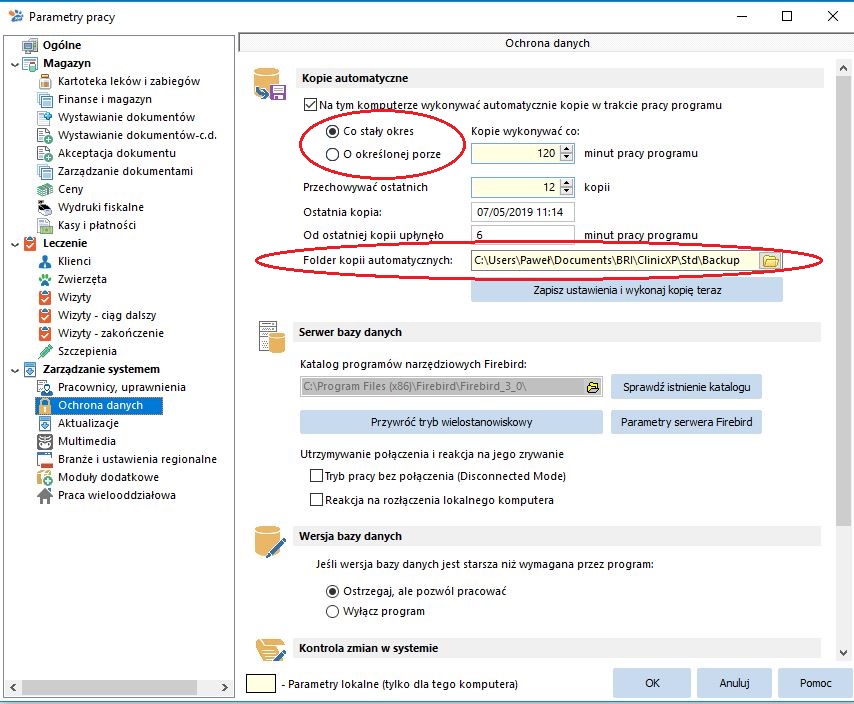Click 'Przywróć tryb wielostanowiskowy' button
The width and height of the screenshot is (854, 704).
point(452,422)
